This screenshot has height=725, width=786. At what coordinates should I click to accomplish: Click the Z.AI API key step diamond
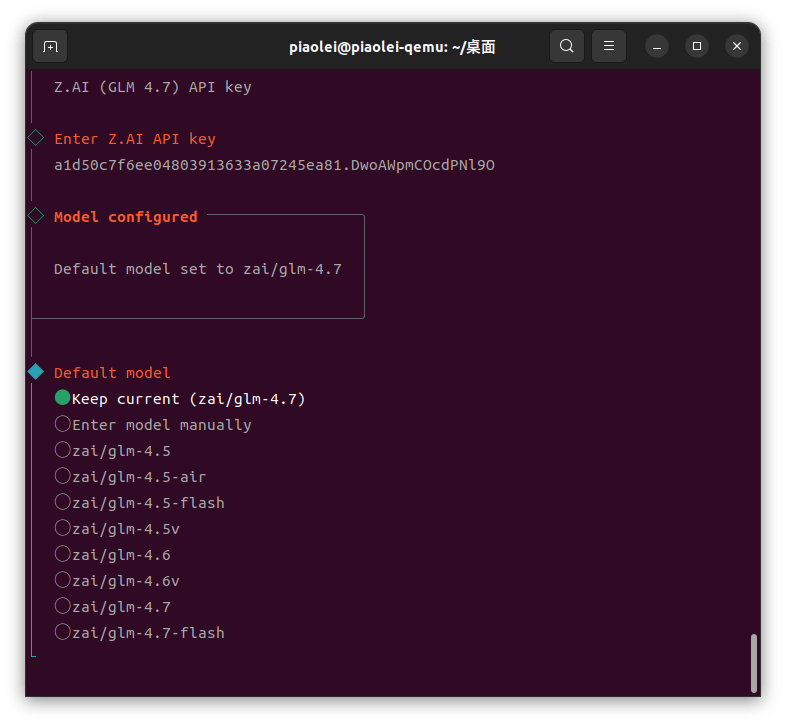click(36, 138)
